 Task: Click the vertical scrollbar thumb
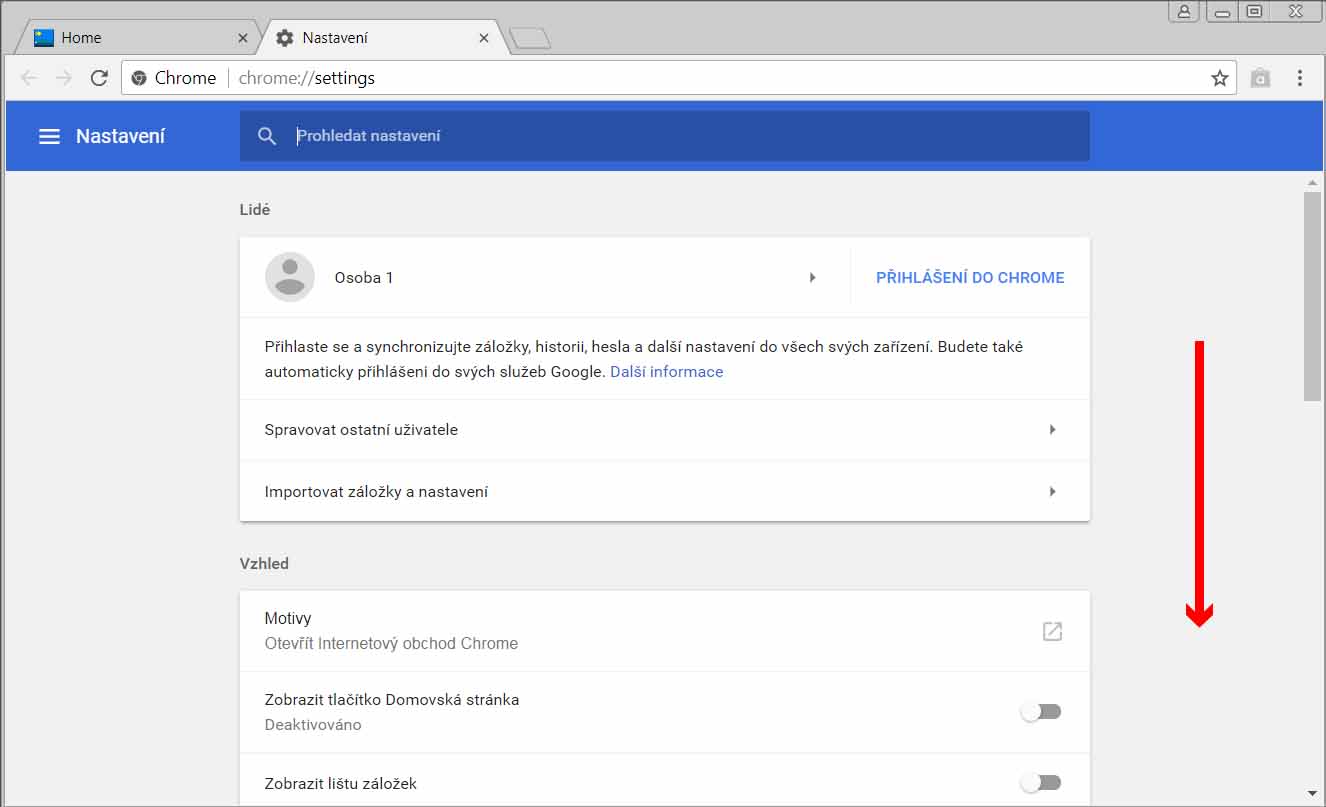pyautogui.click(x=1312, y=296)
